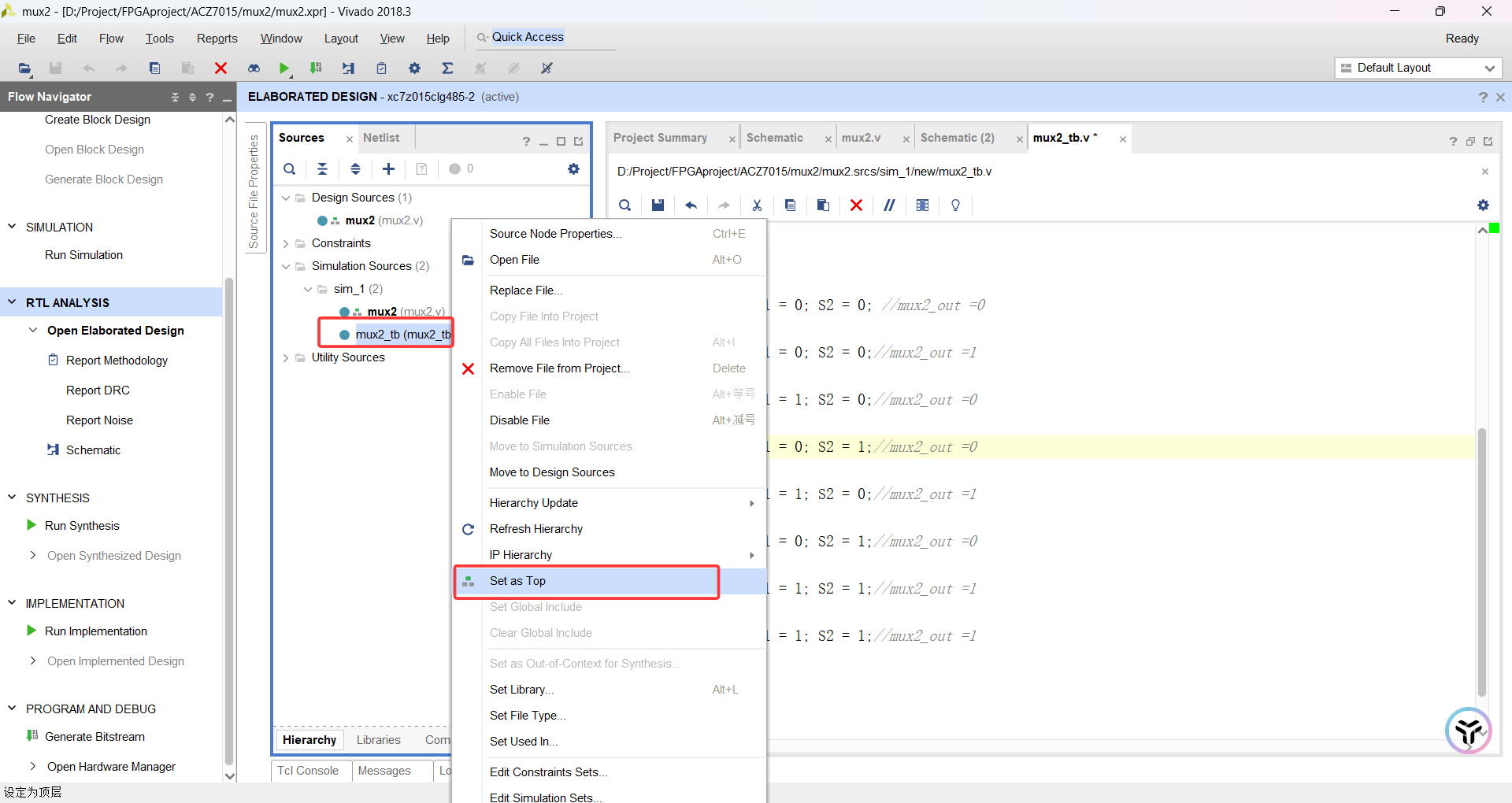Image resolution: width=1512 pixels, height=803 pixels.
Task: Open Settings gear in main toolbar
Action: (414, 68)
